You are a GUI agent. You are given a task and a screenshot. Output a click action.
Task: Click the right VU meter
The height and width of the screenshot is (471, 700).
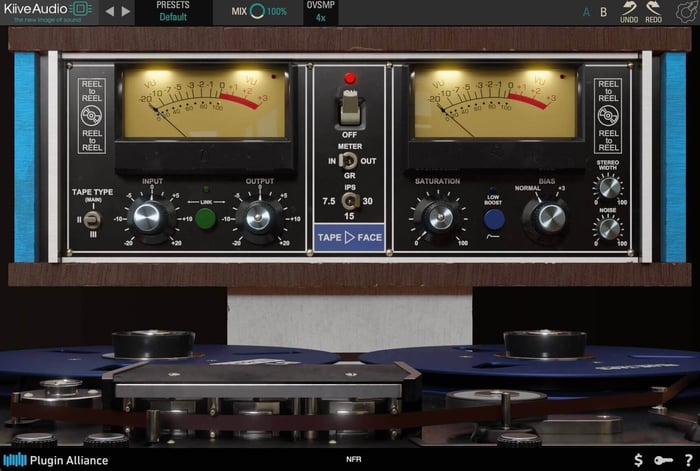pos(495,103)
